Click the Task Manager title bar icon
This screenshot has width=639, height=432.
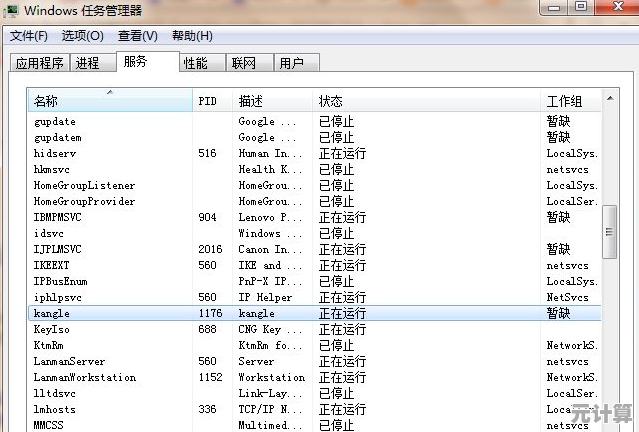12,10
